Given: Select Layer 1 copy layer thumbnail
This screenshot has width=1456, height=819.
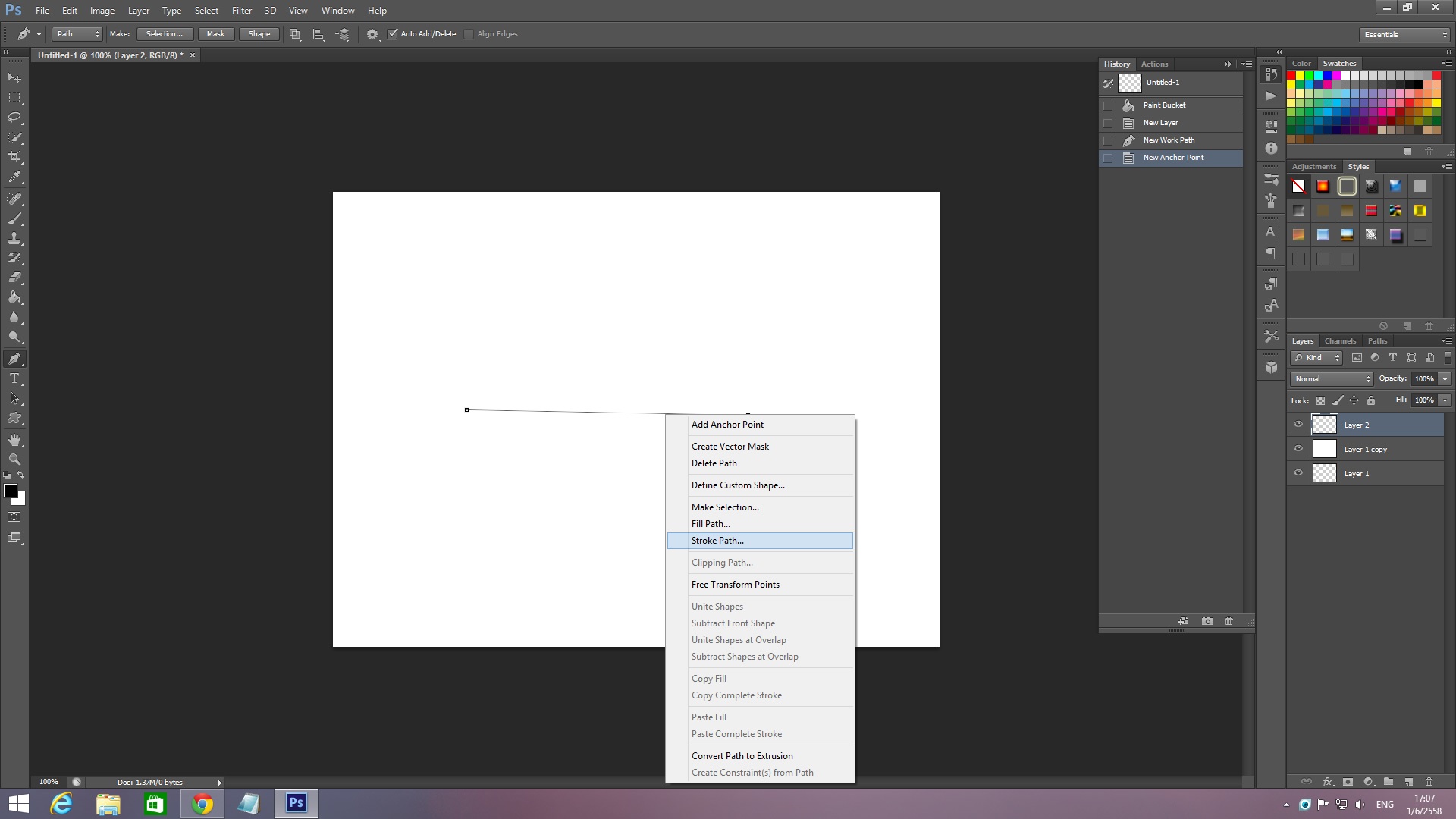Looking at the screenshot, I should 1325,449.
